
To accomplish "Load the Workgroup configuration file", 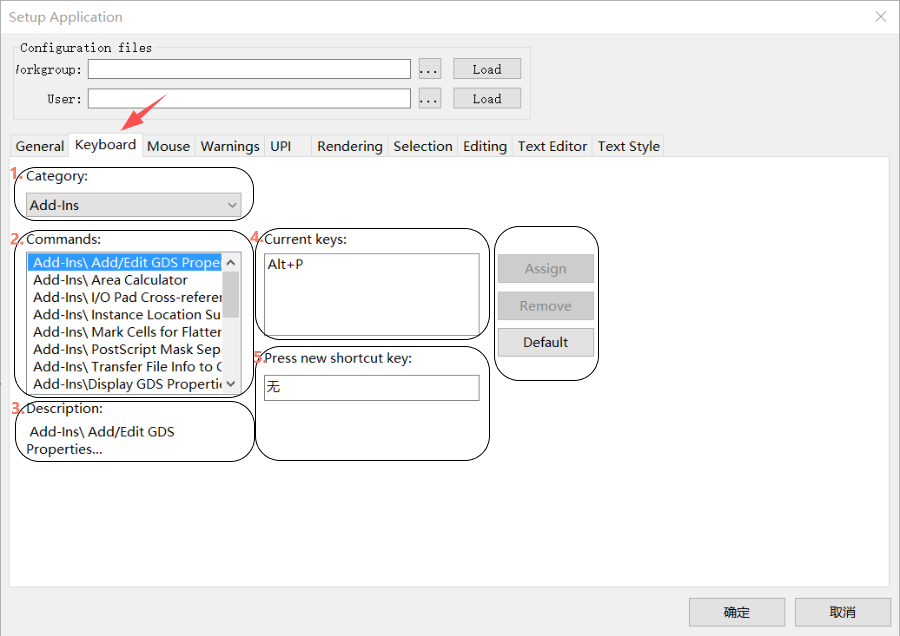I will [487, 69].
